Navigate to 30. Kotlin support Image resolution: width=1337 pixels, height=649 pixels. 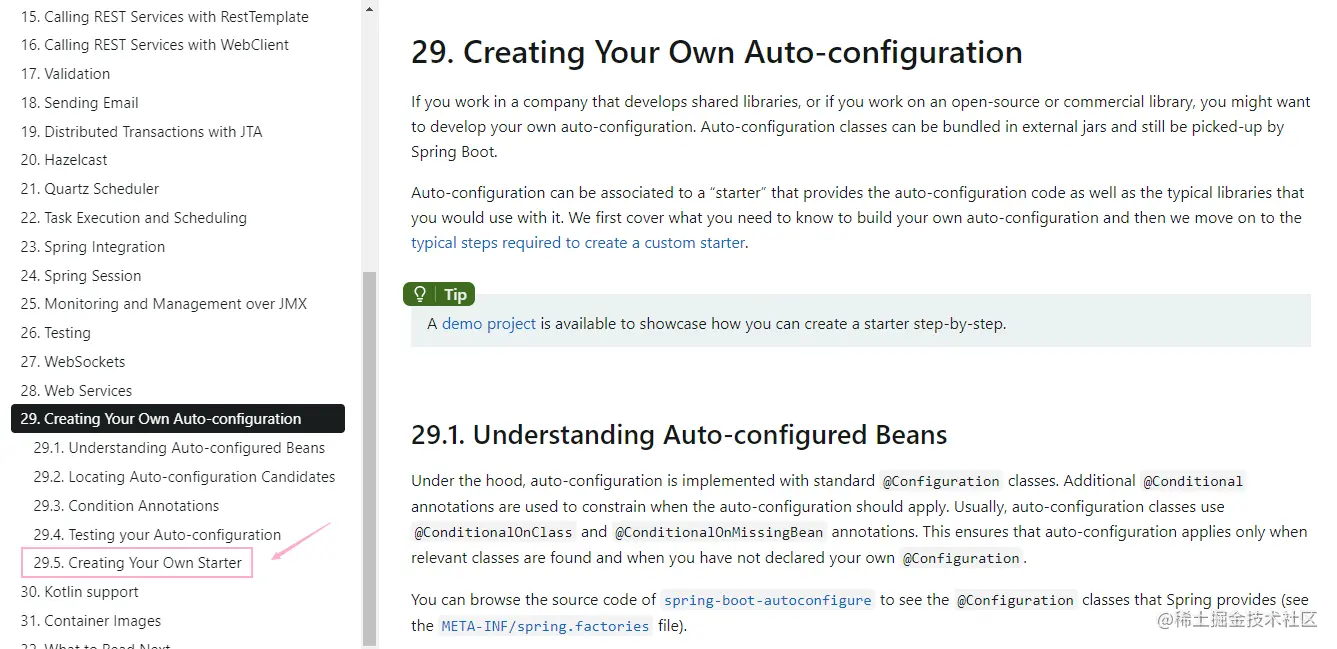point(79,592)
